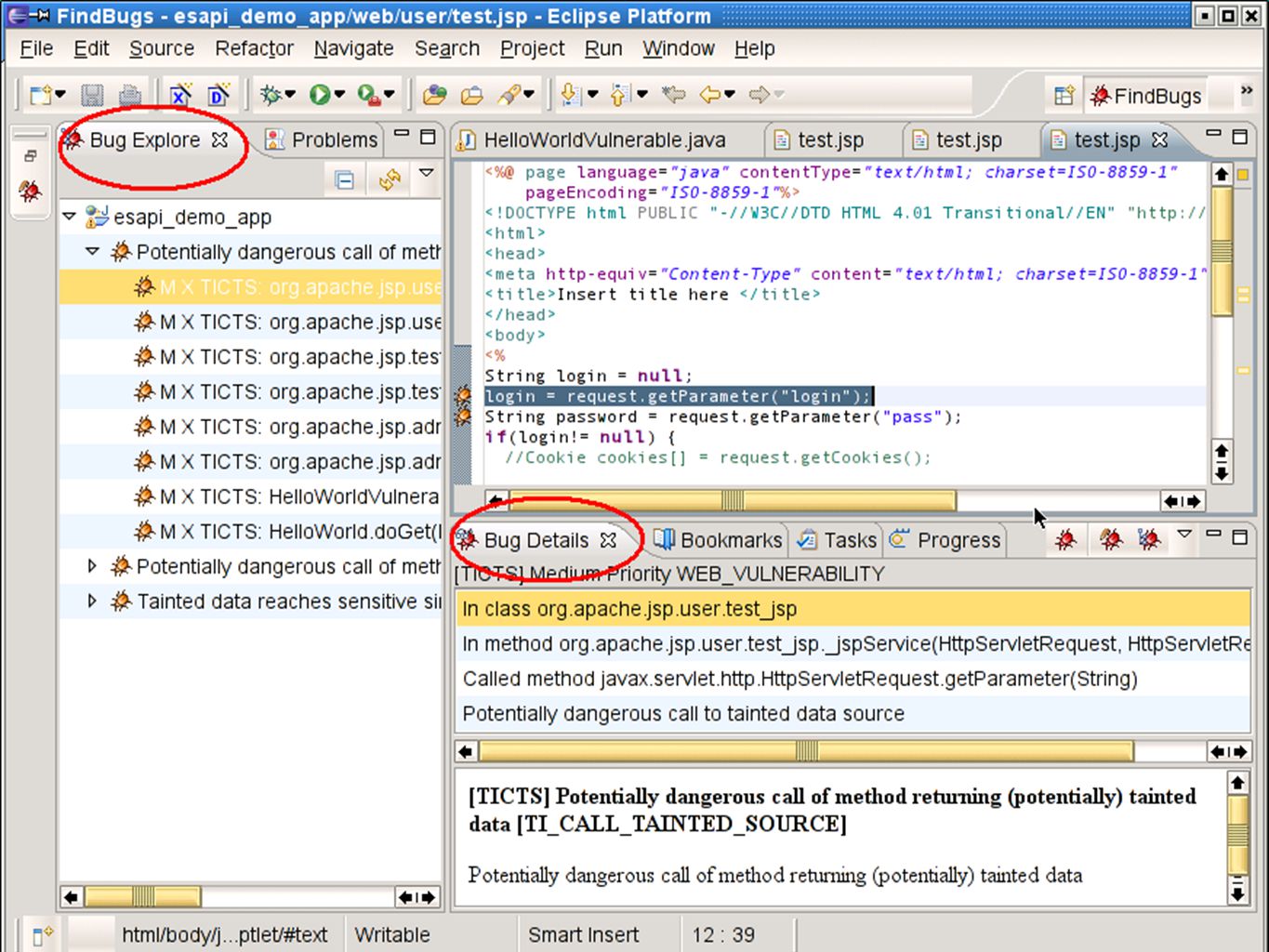This screenshot has width=1269, height=952.
Task: Click the restore icon in the left strip
Action: pos(30,155)
